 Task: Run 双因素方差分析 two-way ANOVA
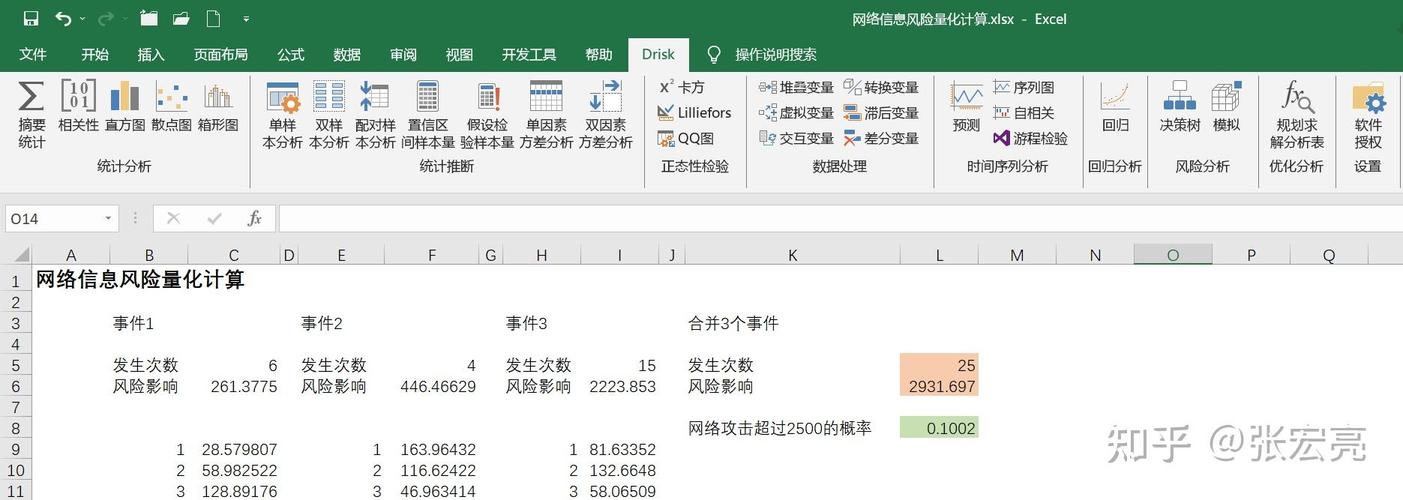point(605,114)
